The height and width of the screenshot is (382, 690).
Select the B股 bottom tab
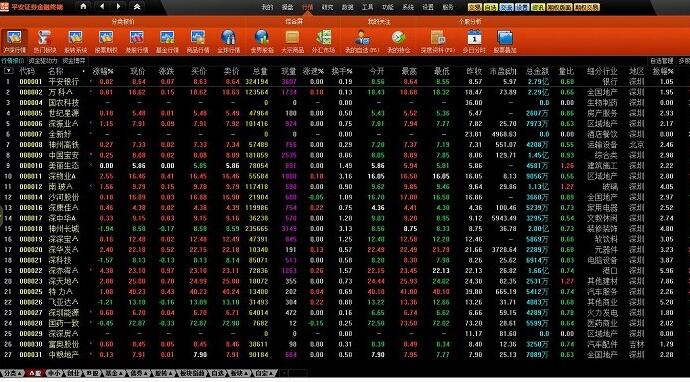tap(92, 373)
